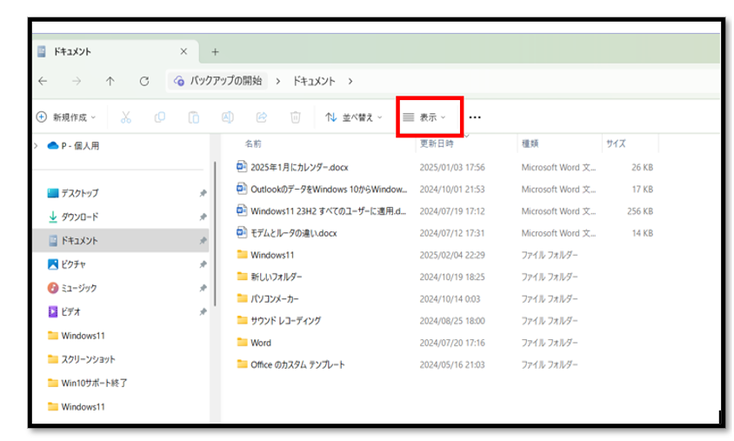Open the 新規作成 menu
Image resolution: width=734 pixels, height=441 pixels.
pos(66,117)
